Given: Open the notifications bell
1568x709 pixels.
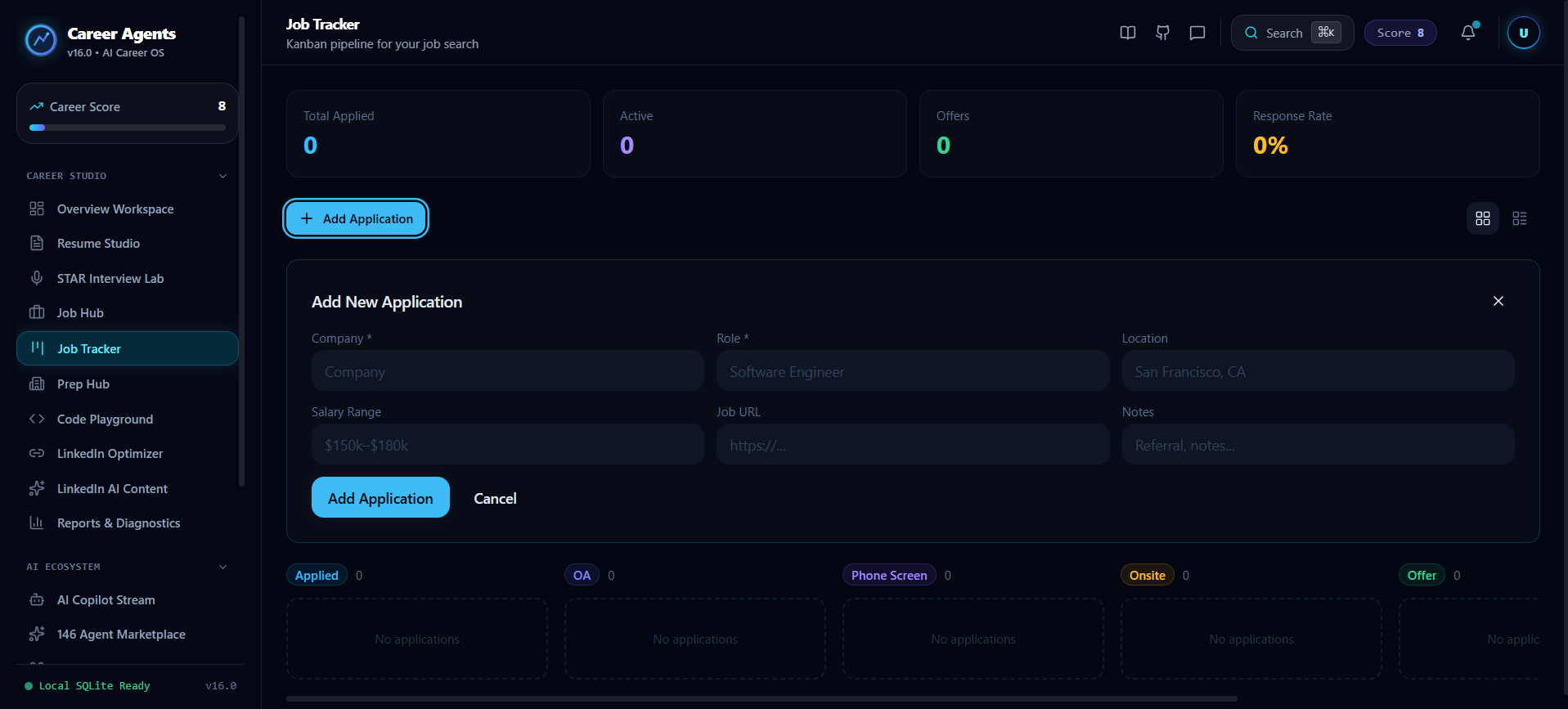Looking at the screenshot, I should [x=1468, y=33].
